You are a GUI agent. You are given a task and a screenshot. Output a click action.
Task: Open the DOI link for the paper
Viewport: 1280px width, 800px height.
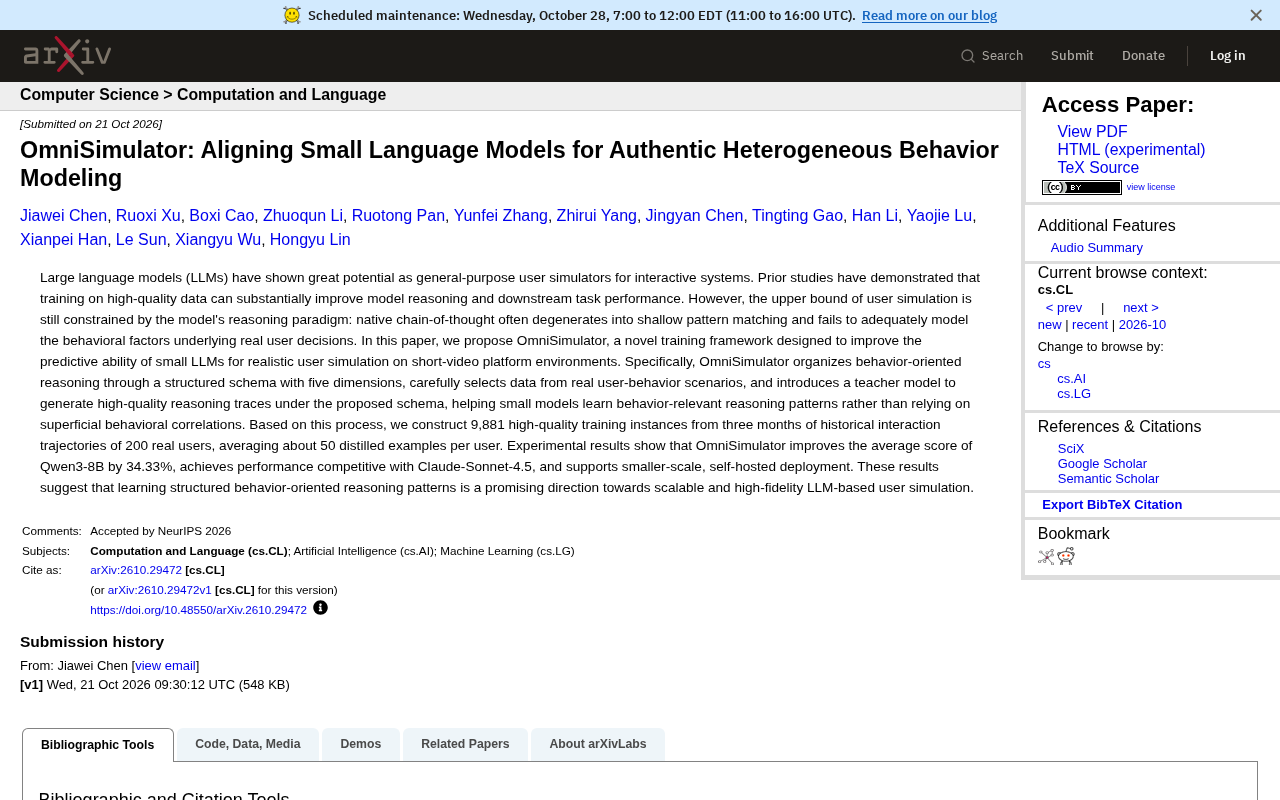pyautogui.click(x=198, y=610)
